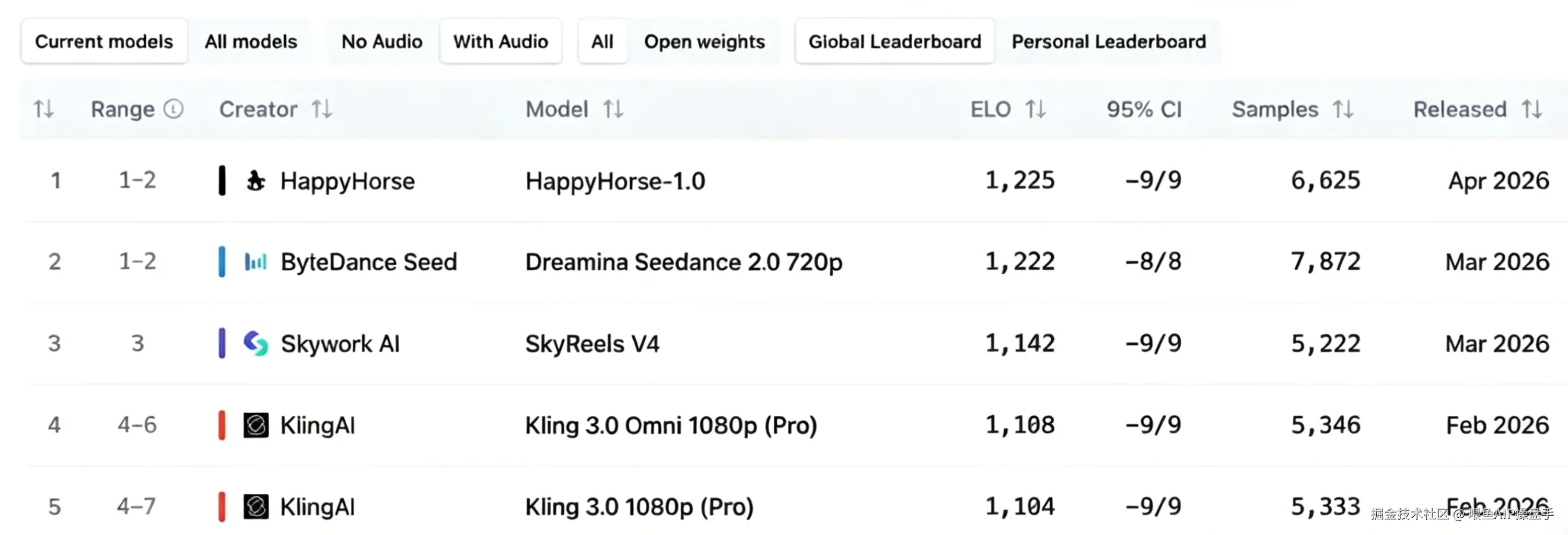Open the Personal Leaderboard tab
The image size is (1568, 535).
click(1108, 41)
